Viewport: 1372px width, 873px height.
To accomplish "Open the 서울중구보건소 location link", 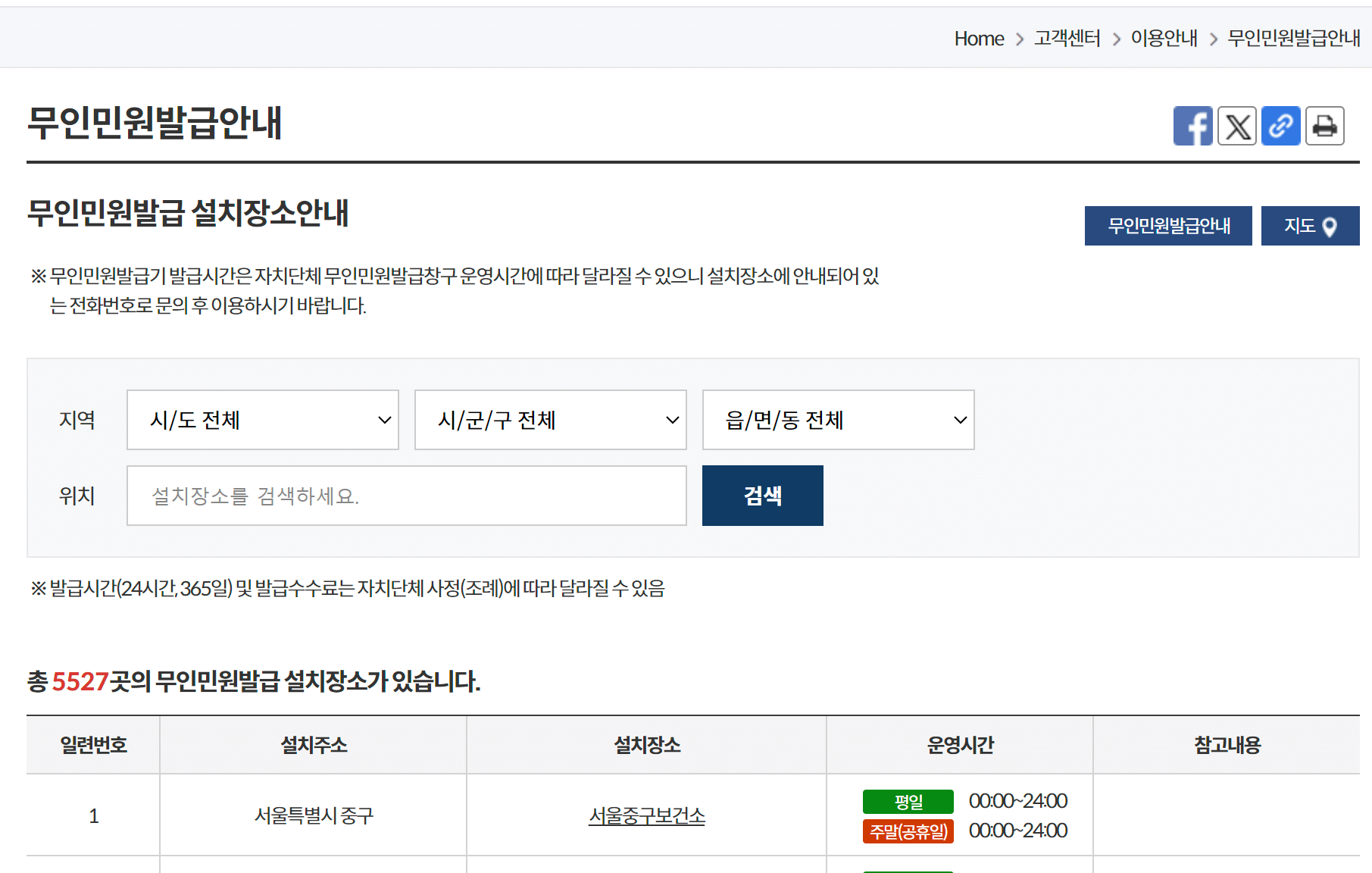I will coord(647,817).
